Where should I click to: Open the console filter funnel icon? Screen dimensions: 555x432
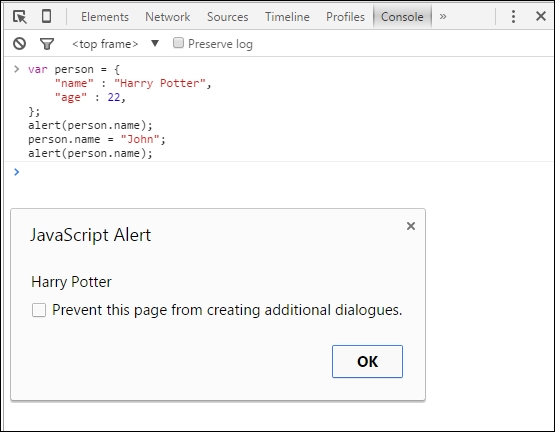pos(47,44)
